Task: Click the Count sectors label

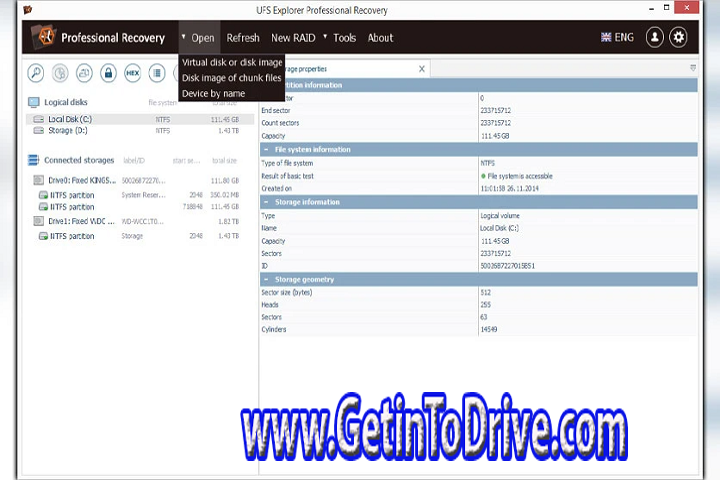Action: point(280,123)
